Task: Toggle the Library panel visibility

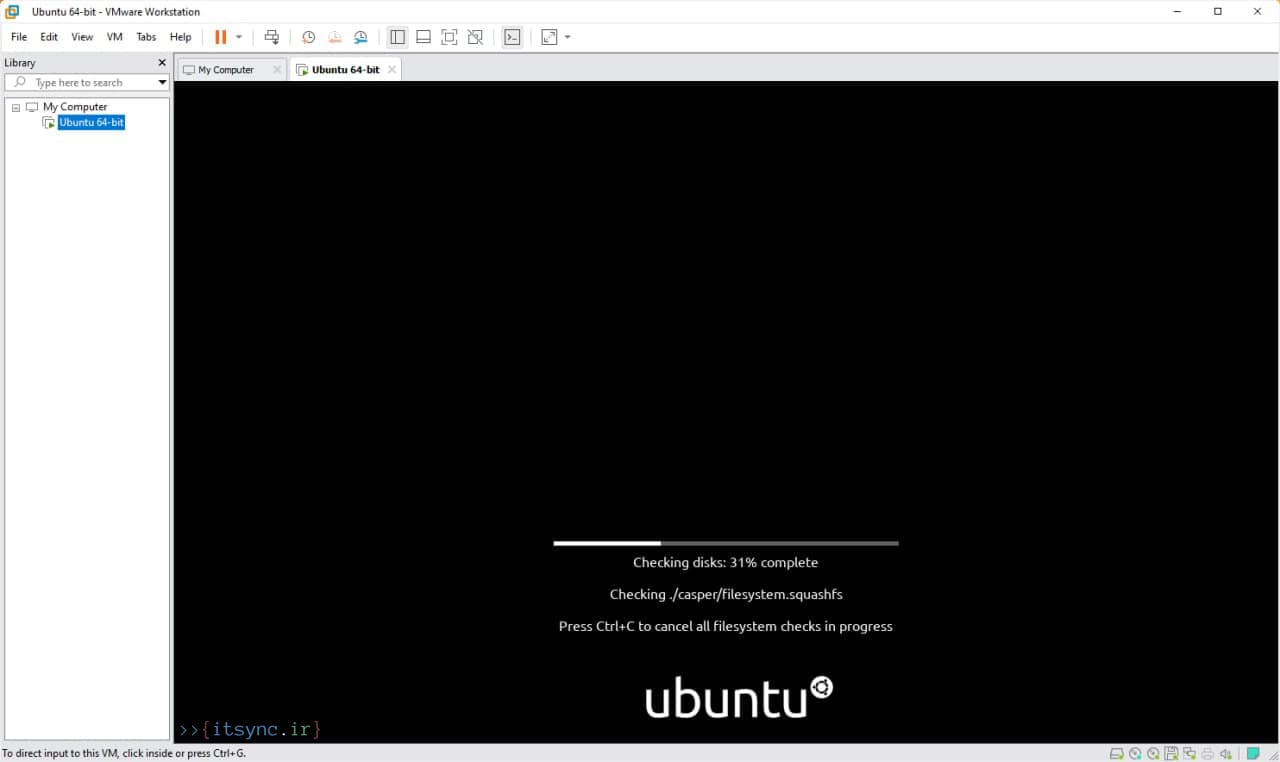Action: point(397,36)
